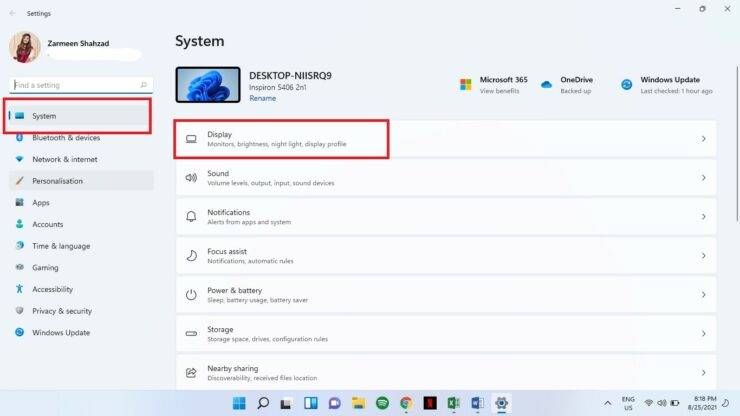Click the Windows Update sync icon
Viewport: 740px width, 416px height.
click(x=627, y=85)
